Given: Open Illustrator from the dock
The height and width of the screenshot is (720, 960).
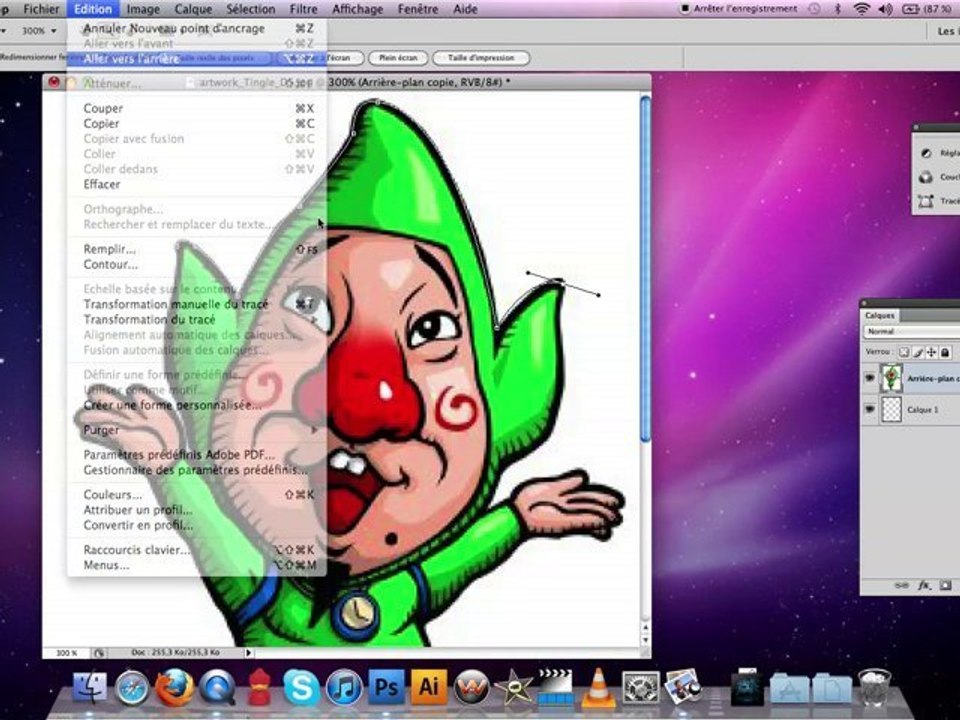Looking at the screenshot, I should pyautogui.click(x=429, y=687).
